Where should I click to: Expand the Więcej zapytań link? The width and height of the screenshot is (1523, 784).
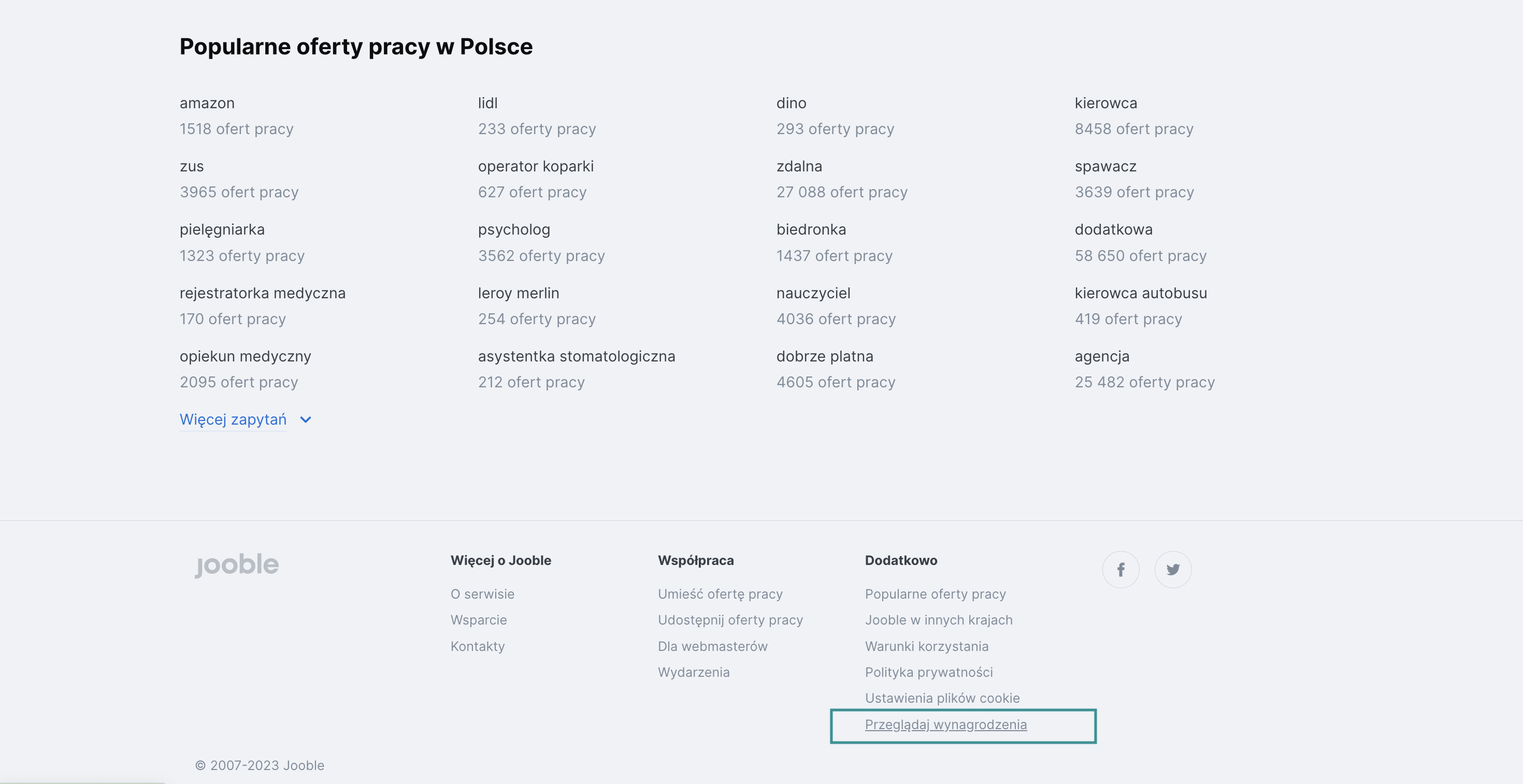[x=233, y=419]
